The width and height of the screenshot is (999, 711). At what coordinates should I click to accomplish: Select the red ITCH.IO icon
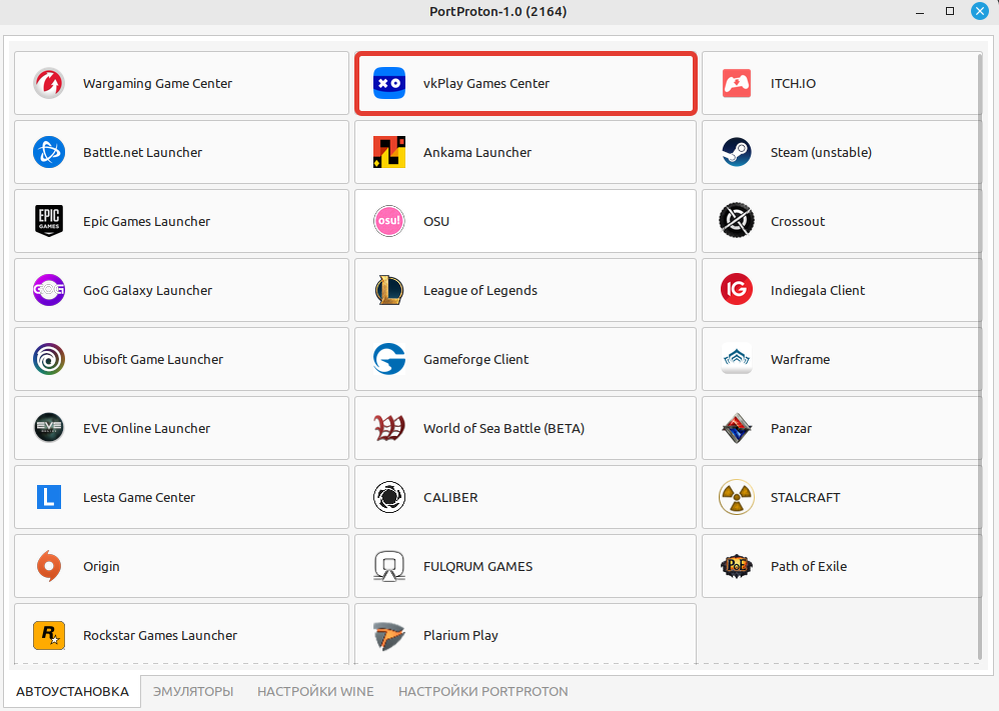tap(737, 83)
